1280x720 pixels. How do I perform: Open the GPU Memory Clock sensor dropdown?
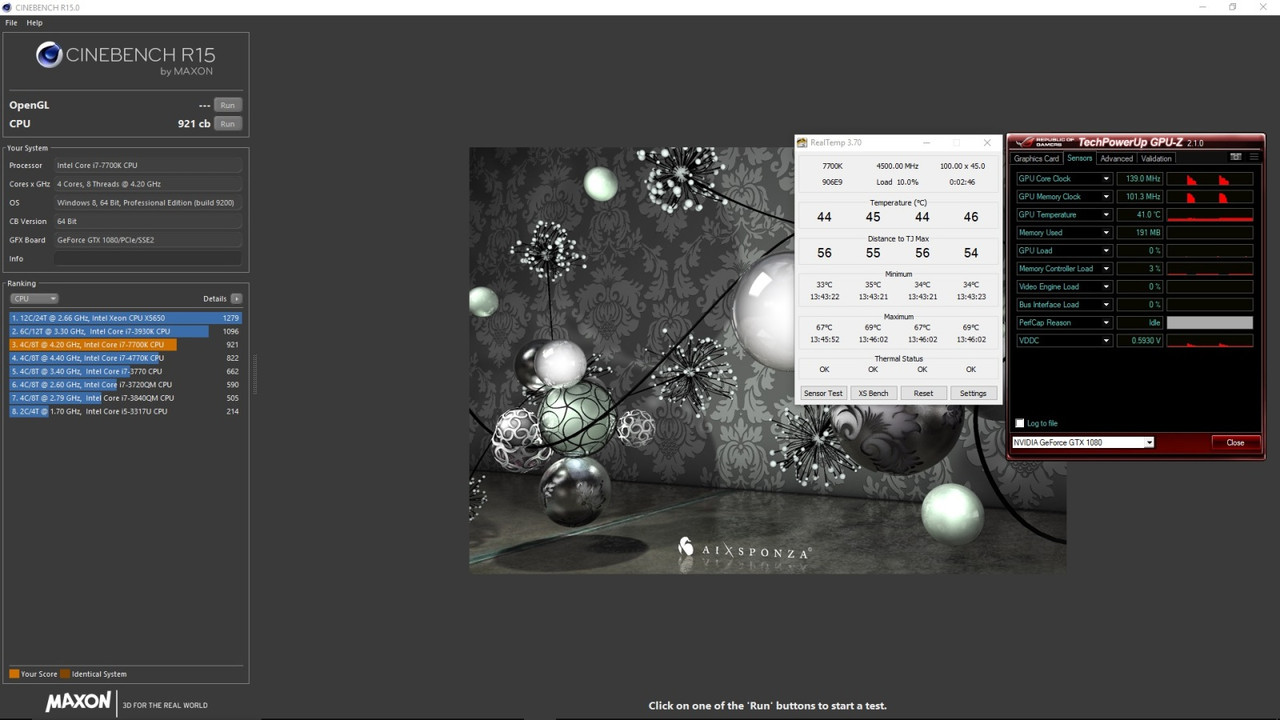[x=1106, y=197]
